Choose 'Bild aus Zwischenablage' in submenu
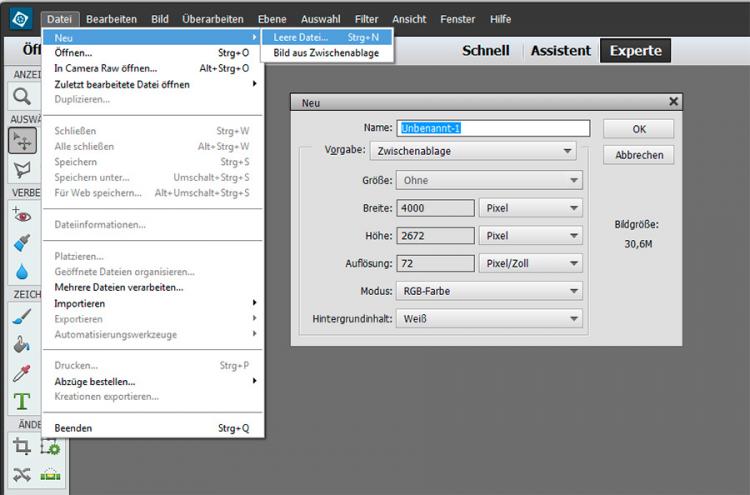The image size is (750, 495). coord(326,53)
